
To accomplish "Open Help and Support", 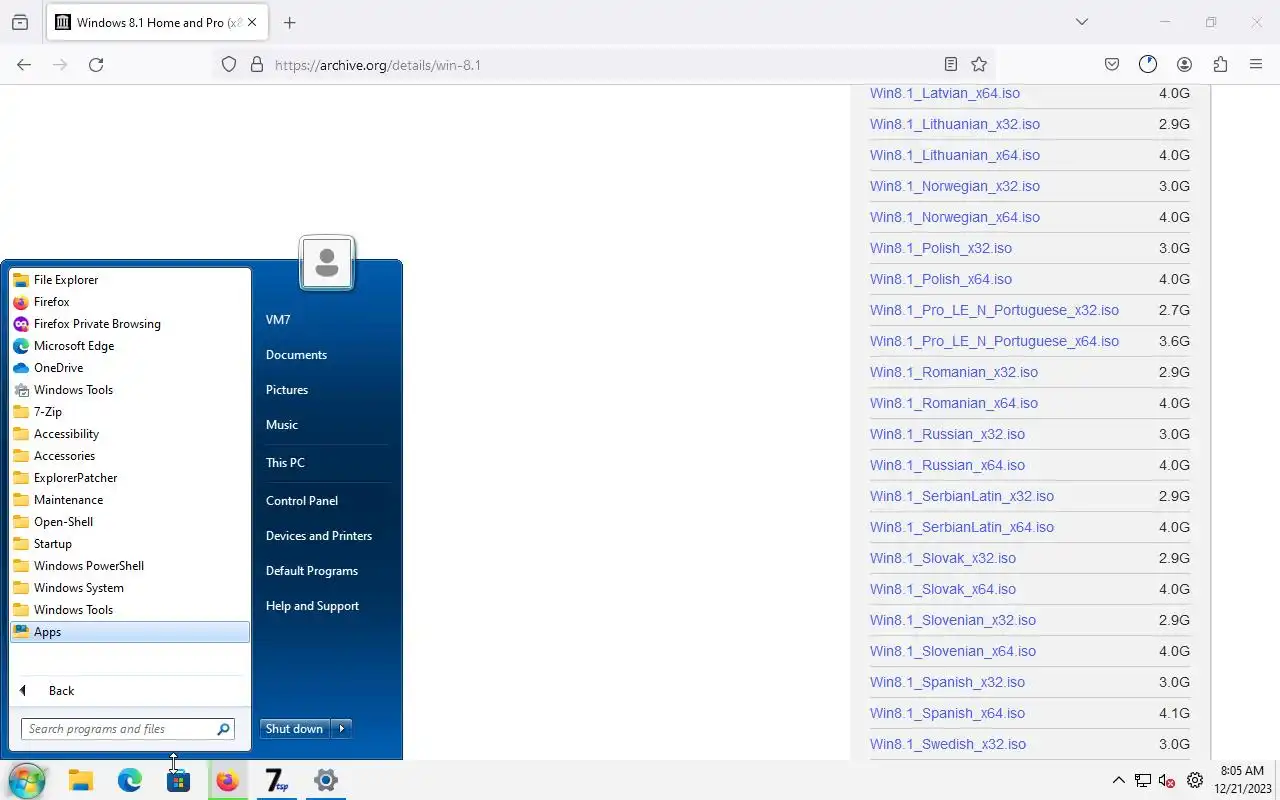I will [312, 606].
